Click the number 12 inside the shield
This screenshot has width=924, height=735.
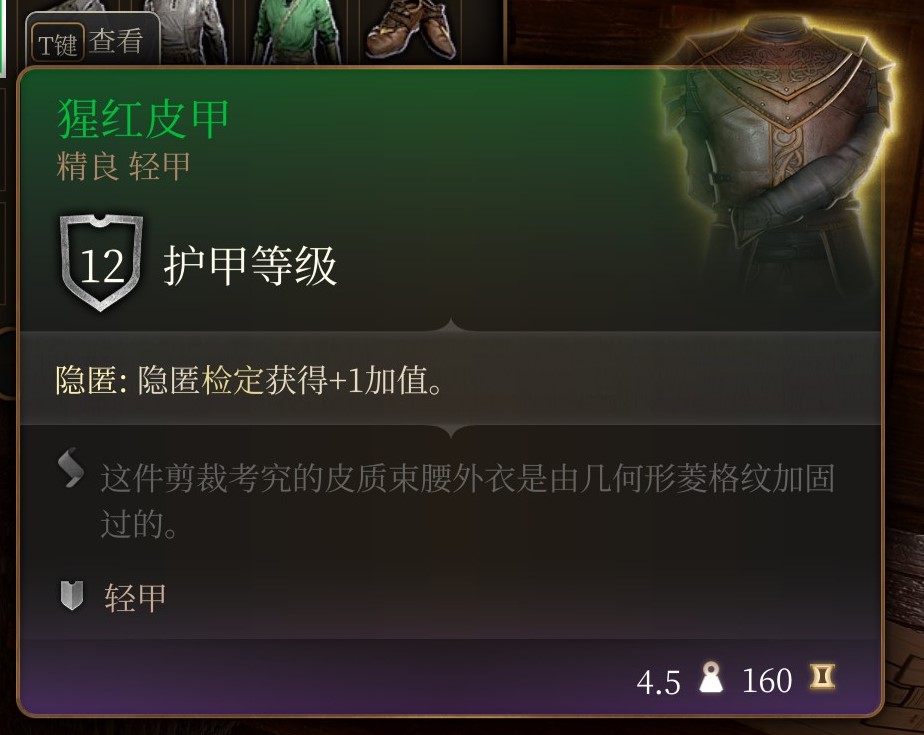(102, 266)
